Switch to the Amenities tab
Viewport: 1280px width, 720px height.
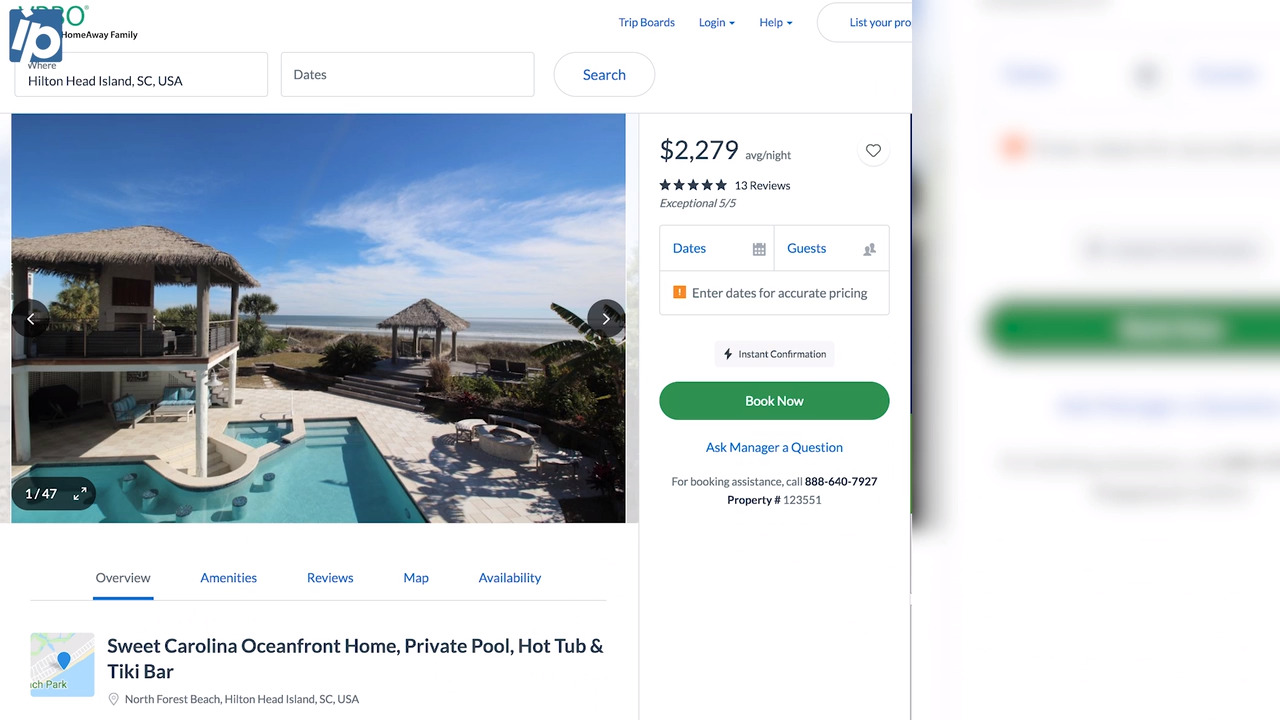(x=228, y=577)
